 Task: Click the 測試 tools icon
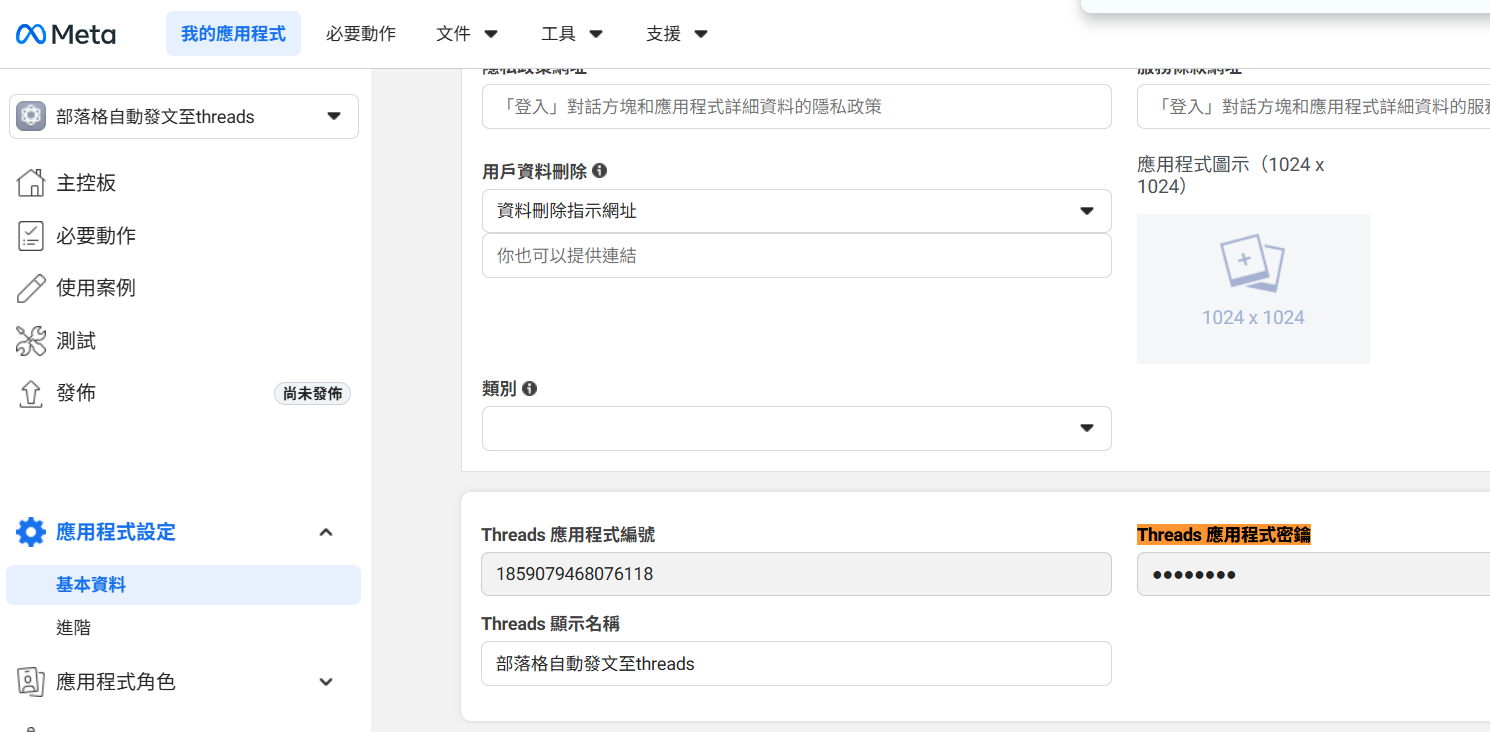tap(31, 341)
